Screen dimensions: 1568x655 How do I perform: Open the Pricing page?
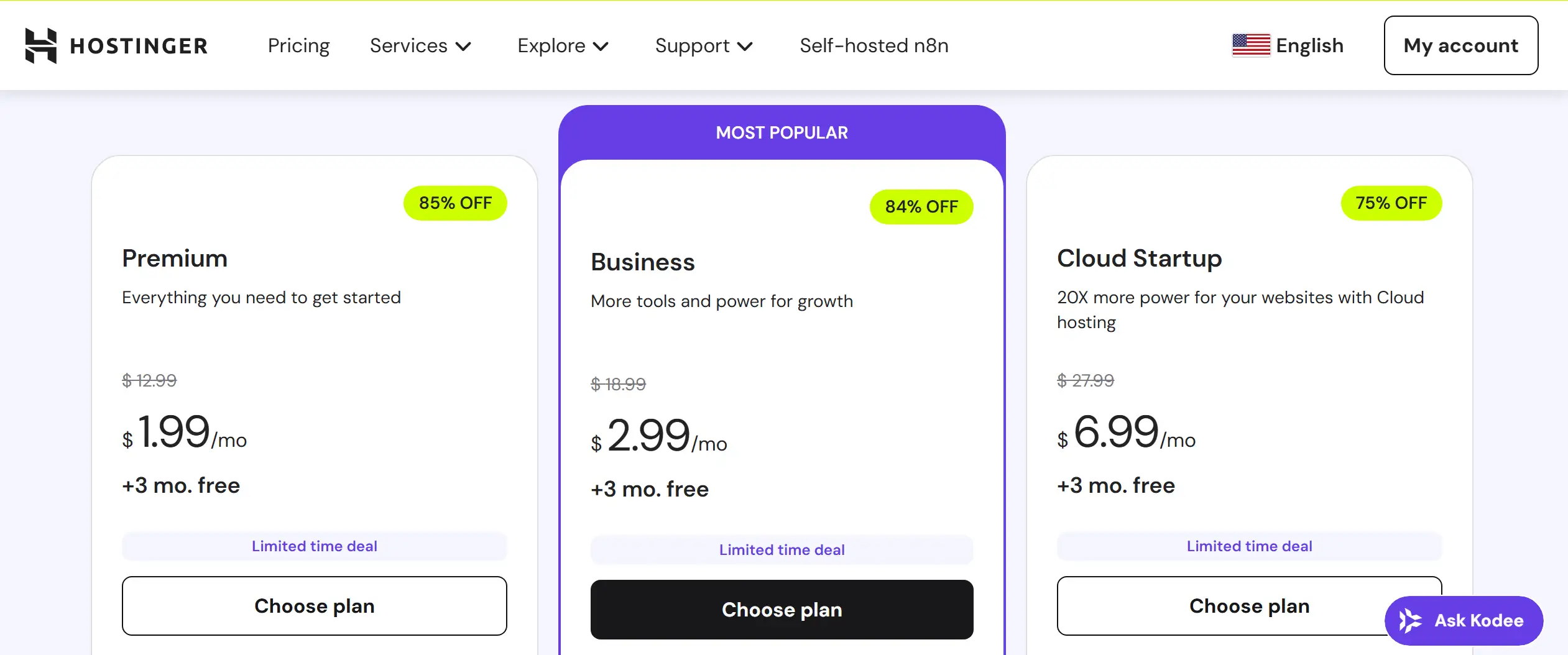pyautogui.click(x=298, y=46)
